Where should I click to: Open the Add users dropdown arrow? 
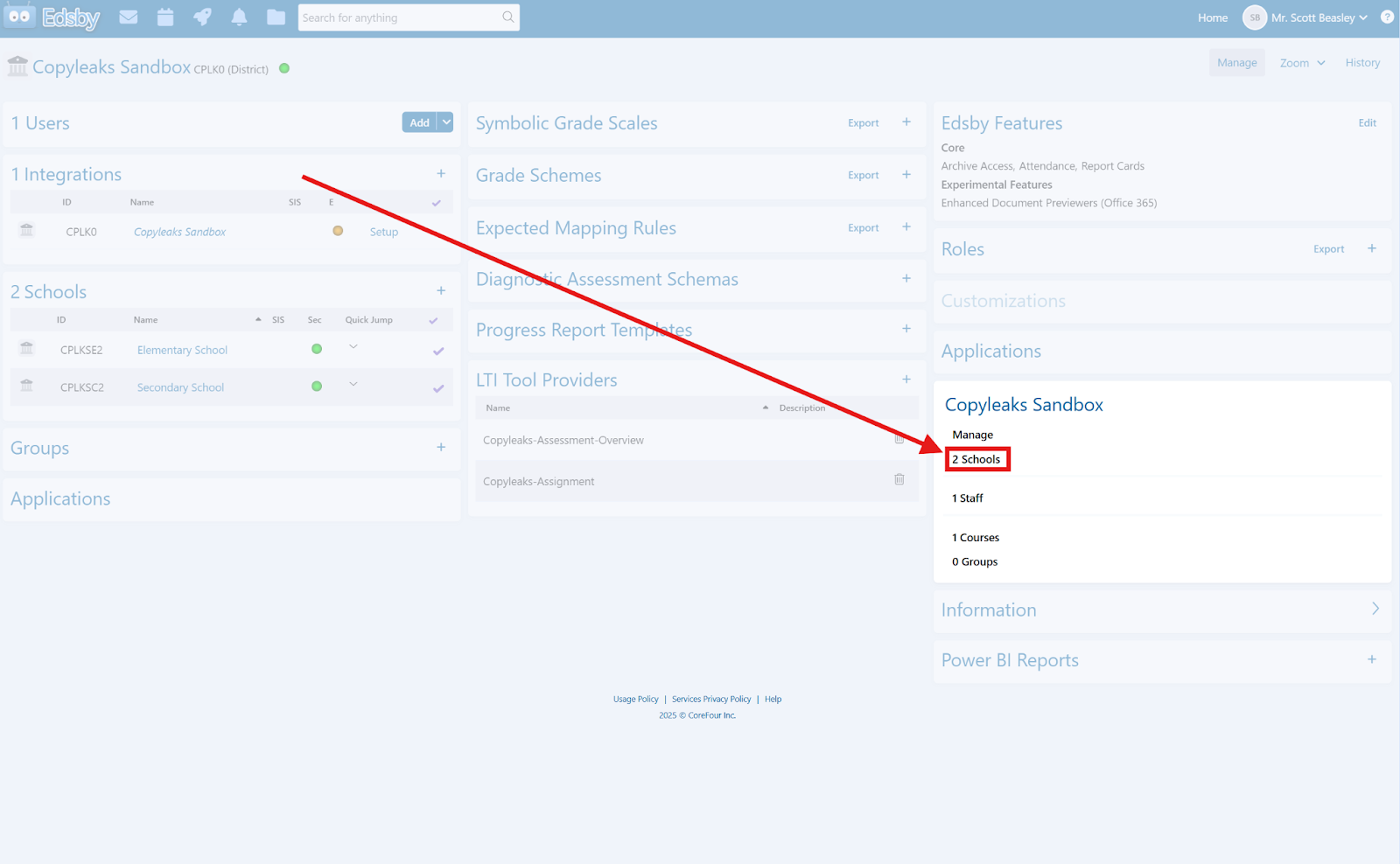tap(446, 122)
